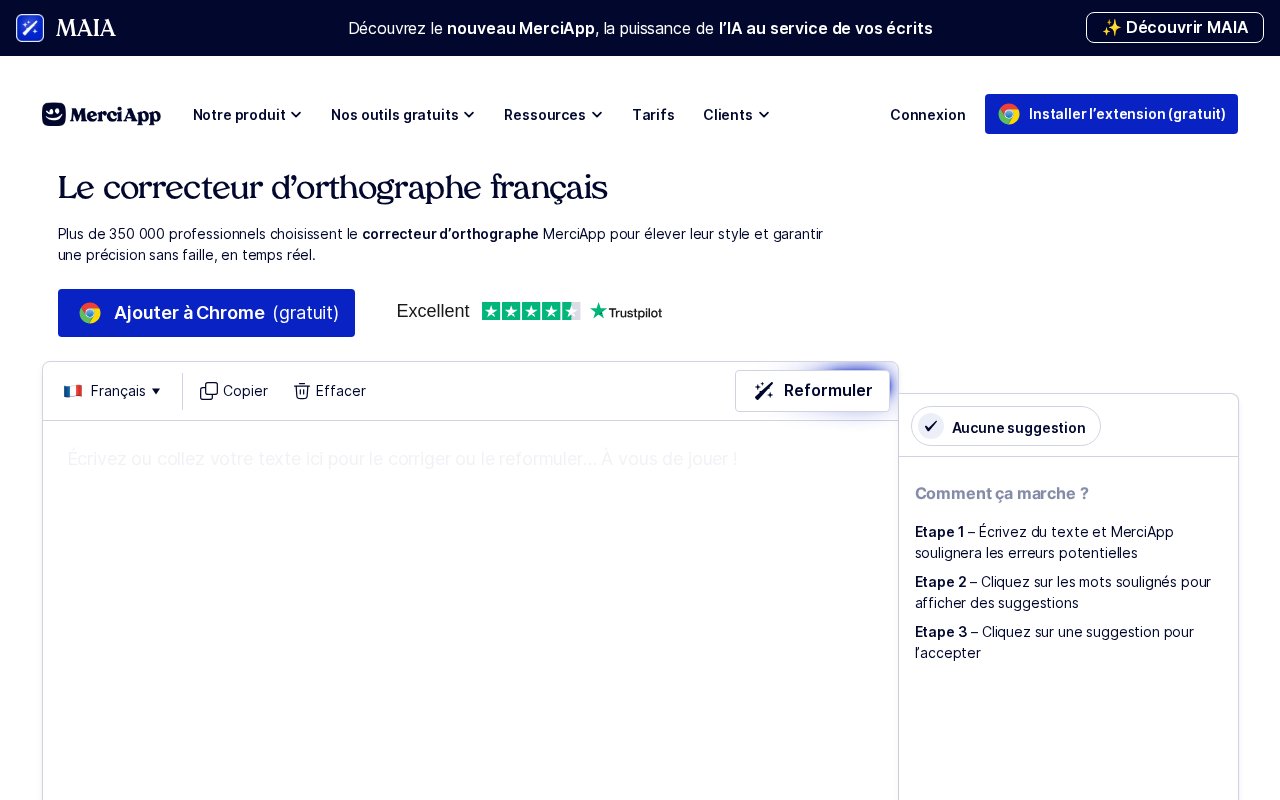Click the Excellent rating label
This screenshot has height=800, width=1280.
(x=433, y=311)
